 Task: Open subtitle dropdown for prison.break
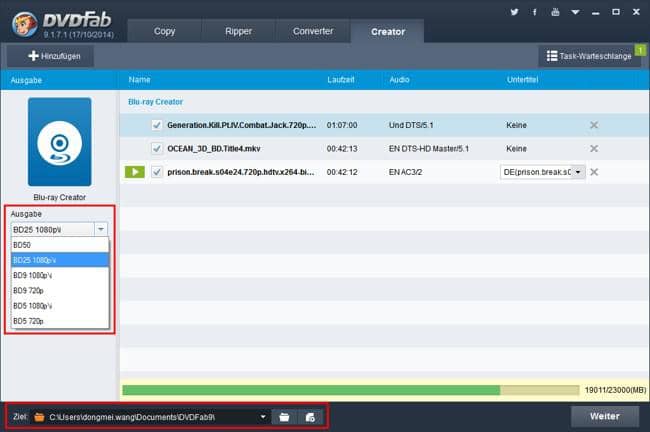pos(578,172)
